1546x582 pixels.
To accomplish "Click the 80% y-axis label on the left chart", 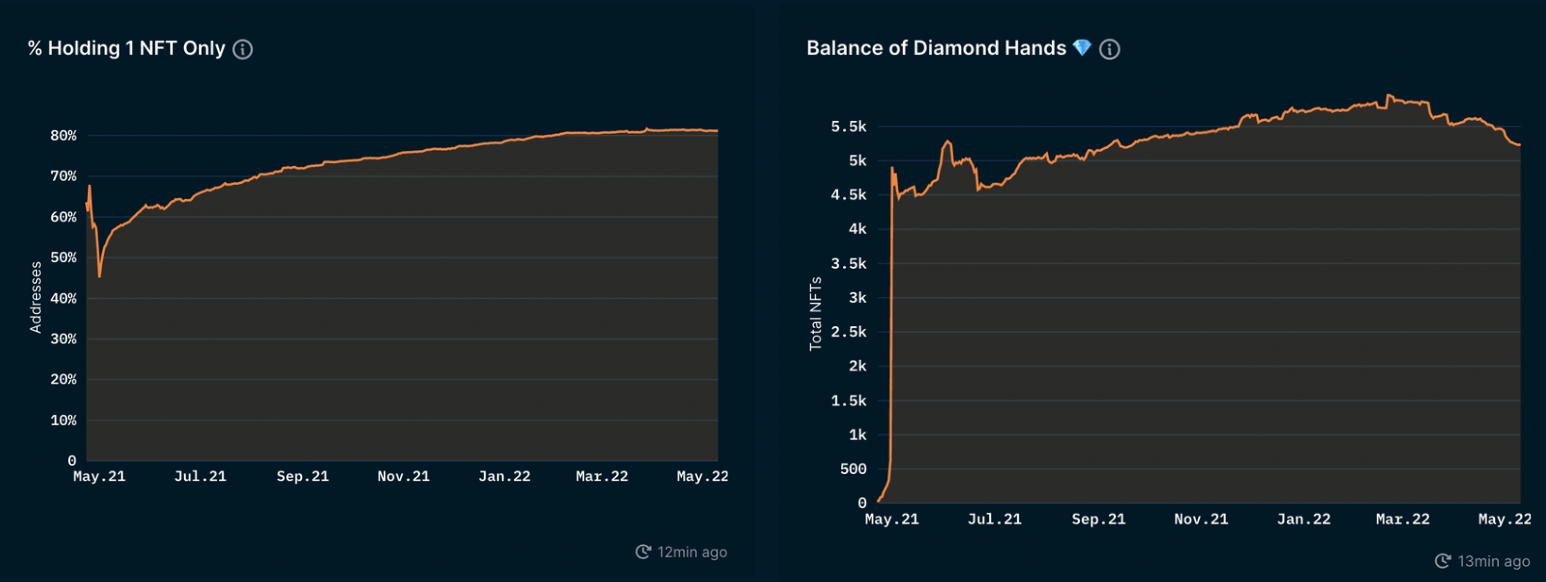I will (64, 135).
